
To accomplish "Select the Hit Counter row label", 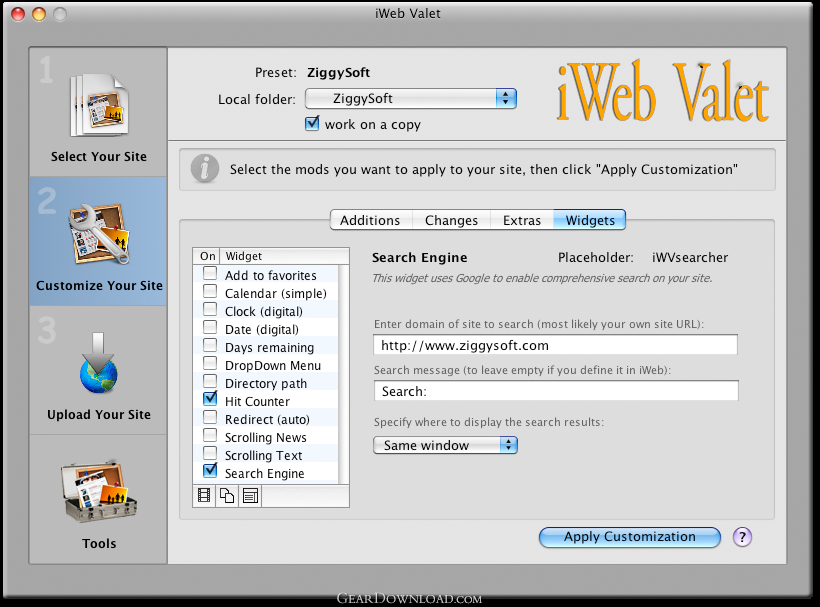I will 257,402.
